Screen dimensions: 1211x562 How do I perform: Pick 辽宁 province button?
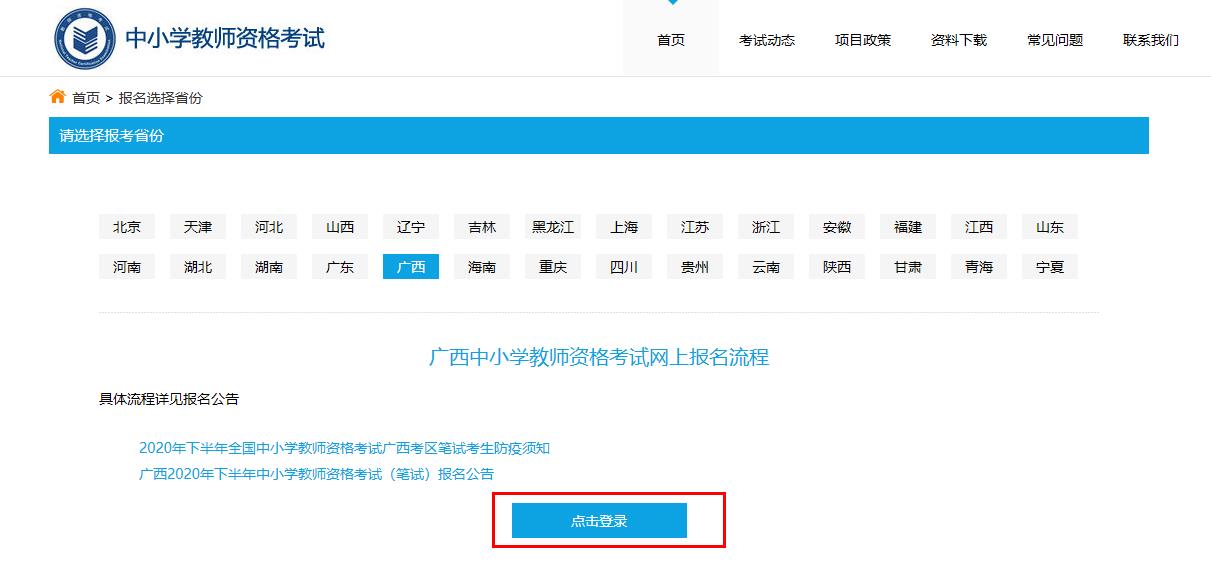pyautogui.click(x=411, y=227)
